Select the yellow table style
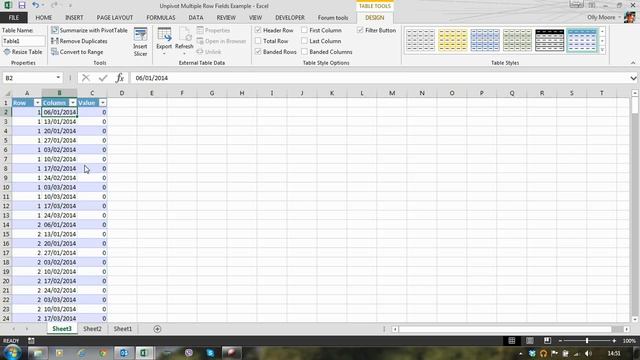Viewport: 640px width, 360px height. (x=453, y=40)
